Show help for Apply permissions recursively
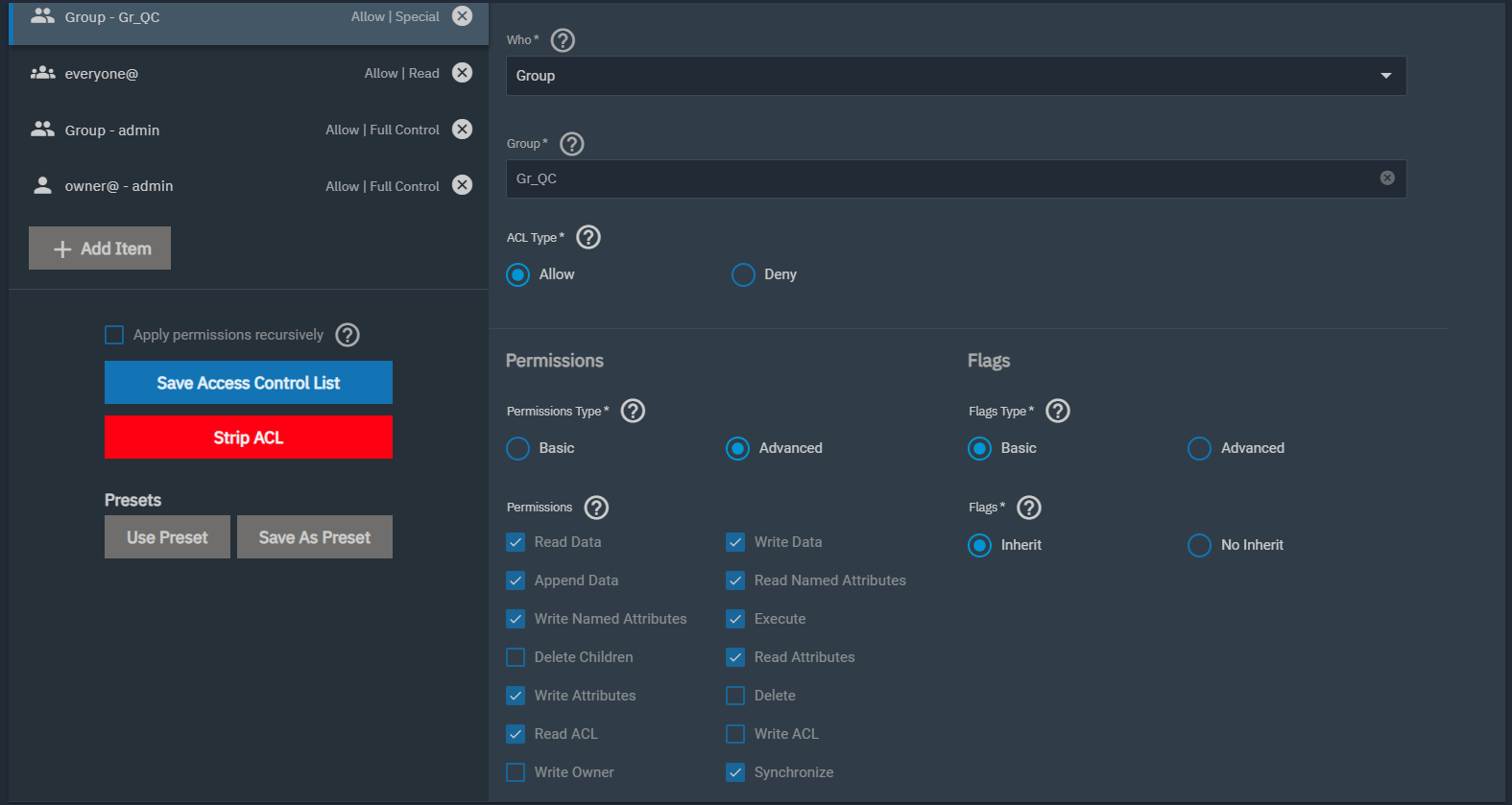This screenshot has width=1512, height=805. [x=348, y=335]
